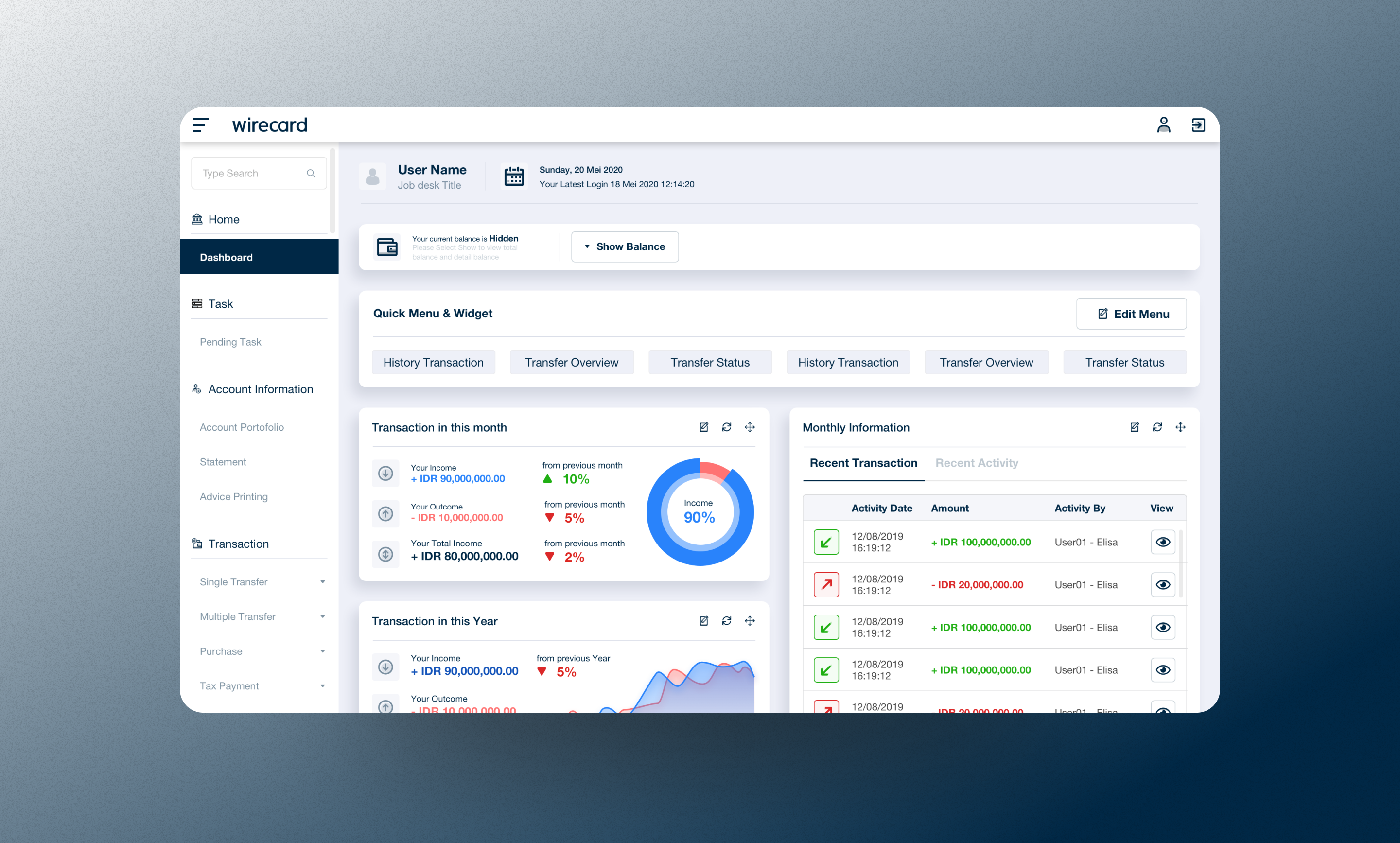
Task: Click the Edit Menu button
Action: point(1131,314)
